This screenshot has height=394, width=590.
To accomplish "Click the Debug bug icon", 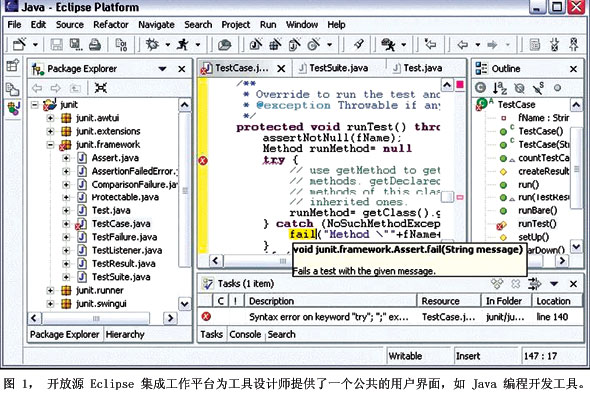I will point(152,44).
